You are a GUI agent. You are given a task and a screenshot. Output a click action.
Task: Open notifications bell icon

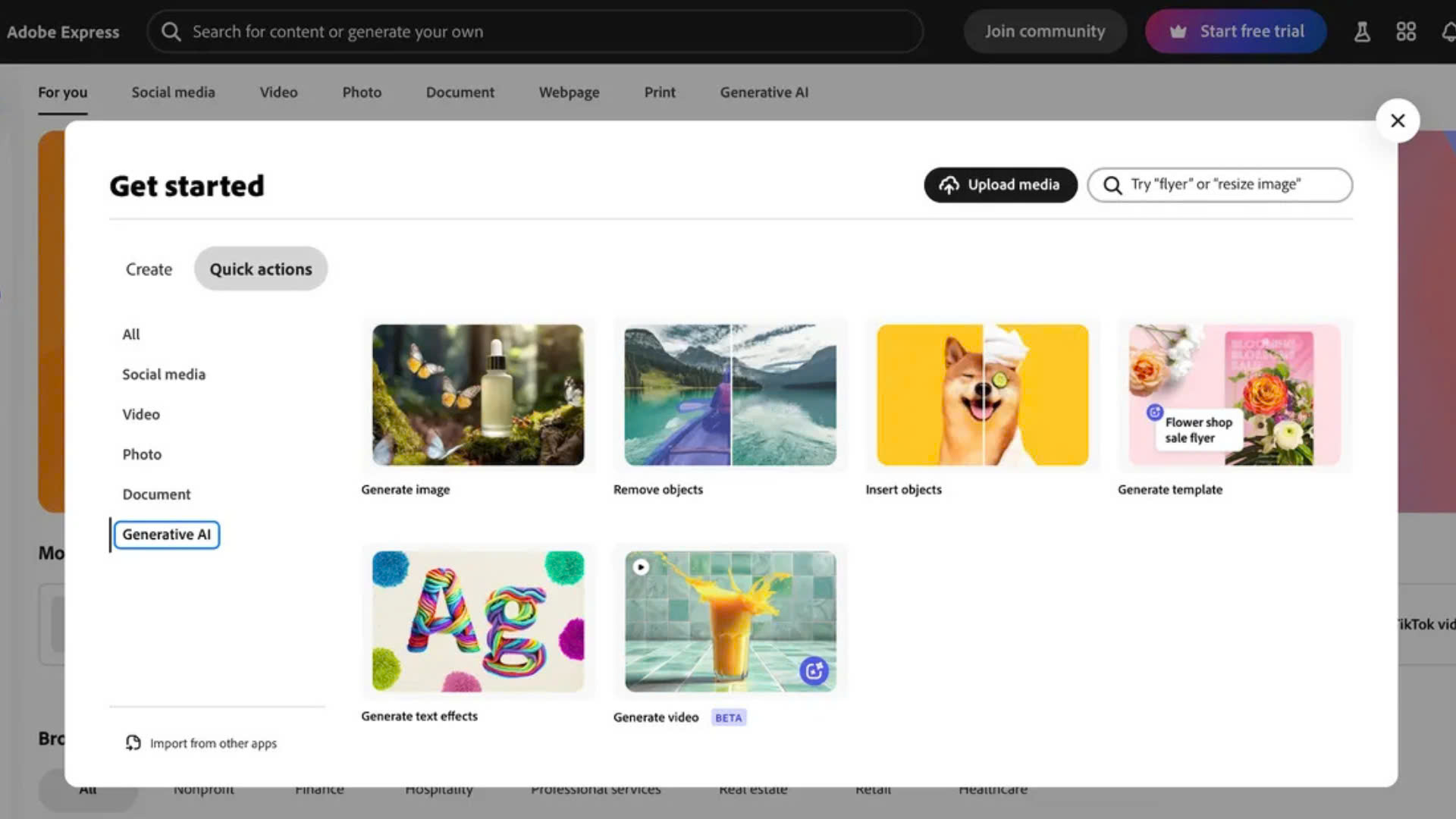coord(1448,32)
